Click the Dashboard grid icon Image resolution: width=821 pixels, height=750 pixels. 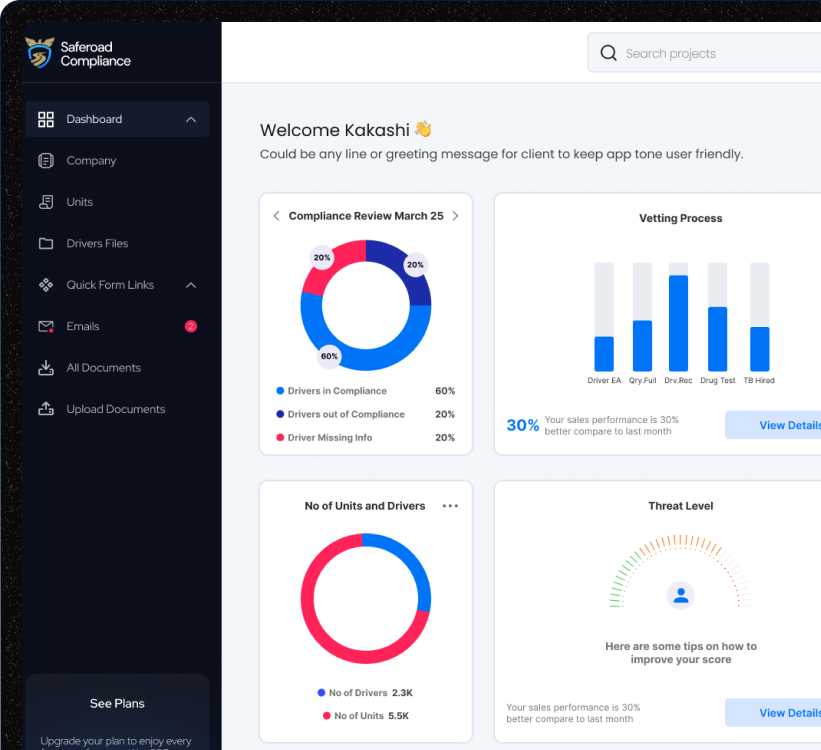46,120
